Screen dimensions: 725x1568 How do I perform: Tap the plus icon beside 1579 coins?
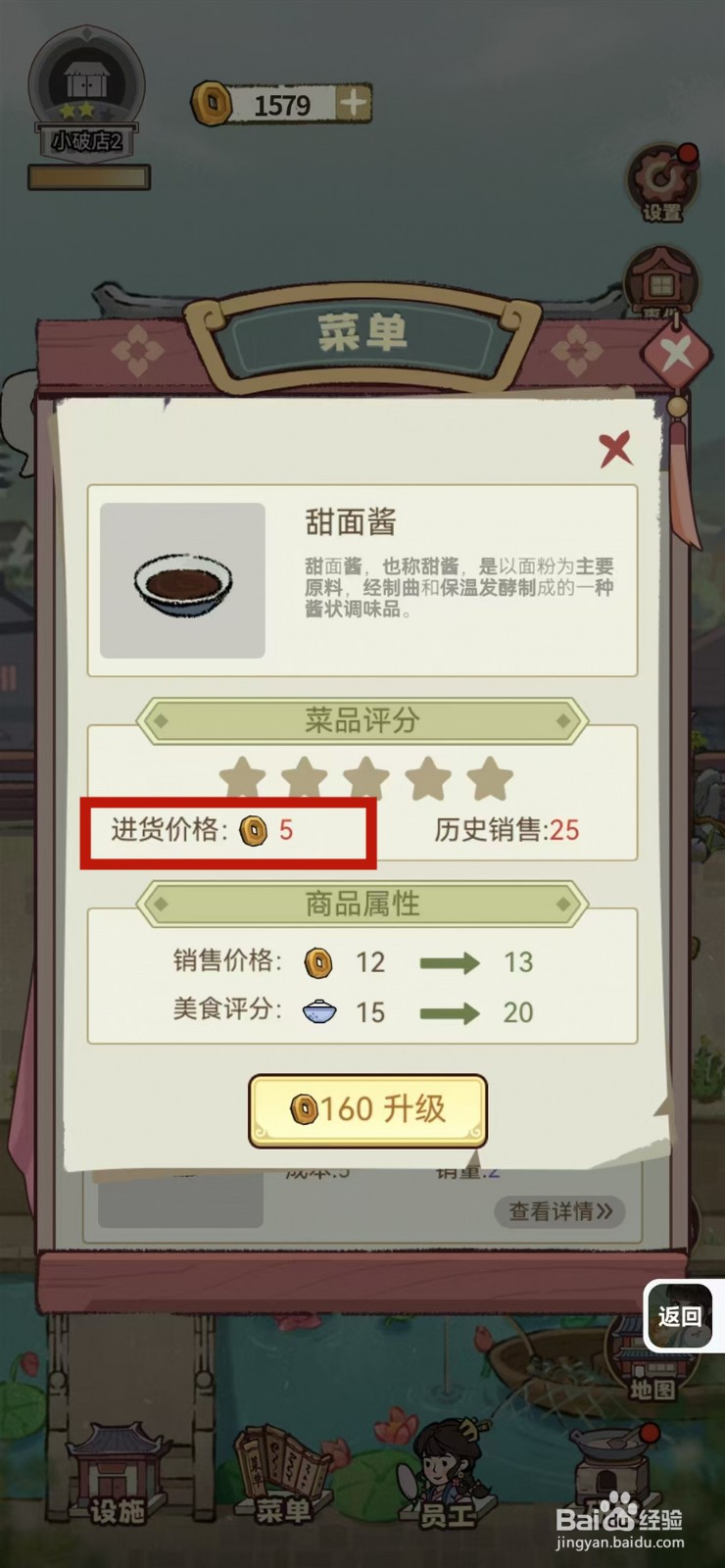[x=354, y=103]
